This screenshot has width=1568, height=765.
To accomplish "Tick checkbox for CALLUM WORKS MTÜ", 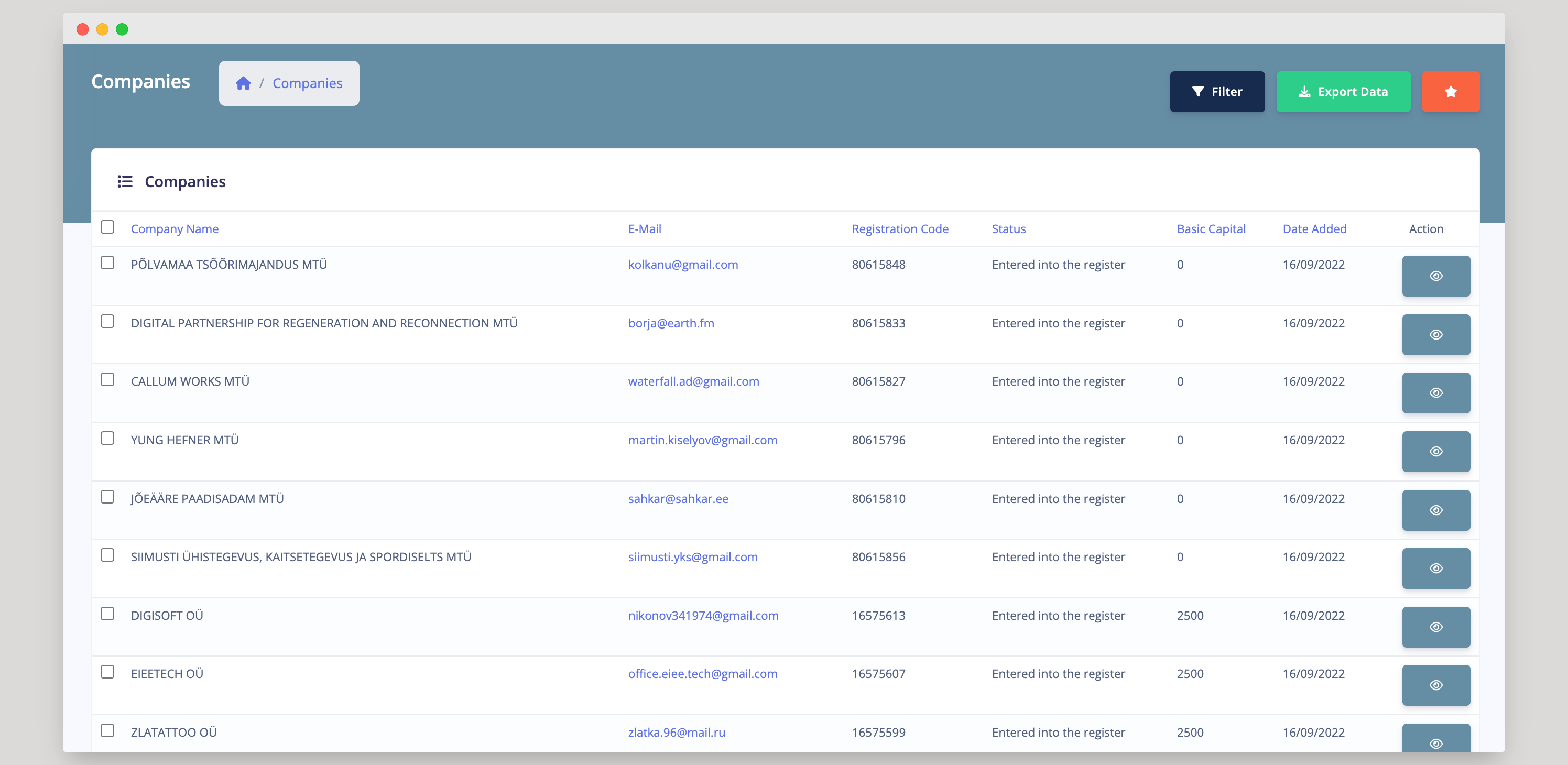I will [x=107, y=379].
